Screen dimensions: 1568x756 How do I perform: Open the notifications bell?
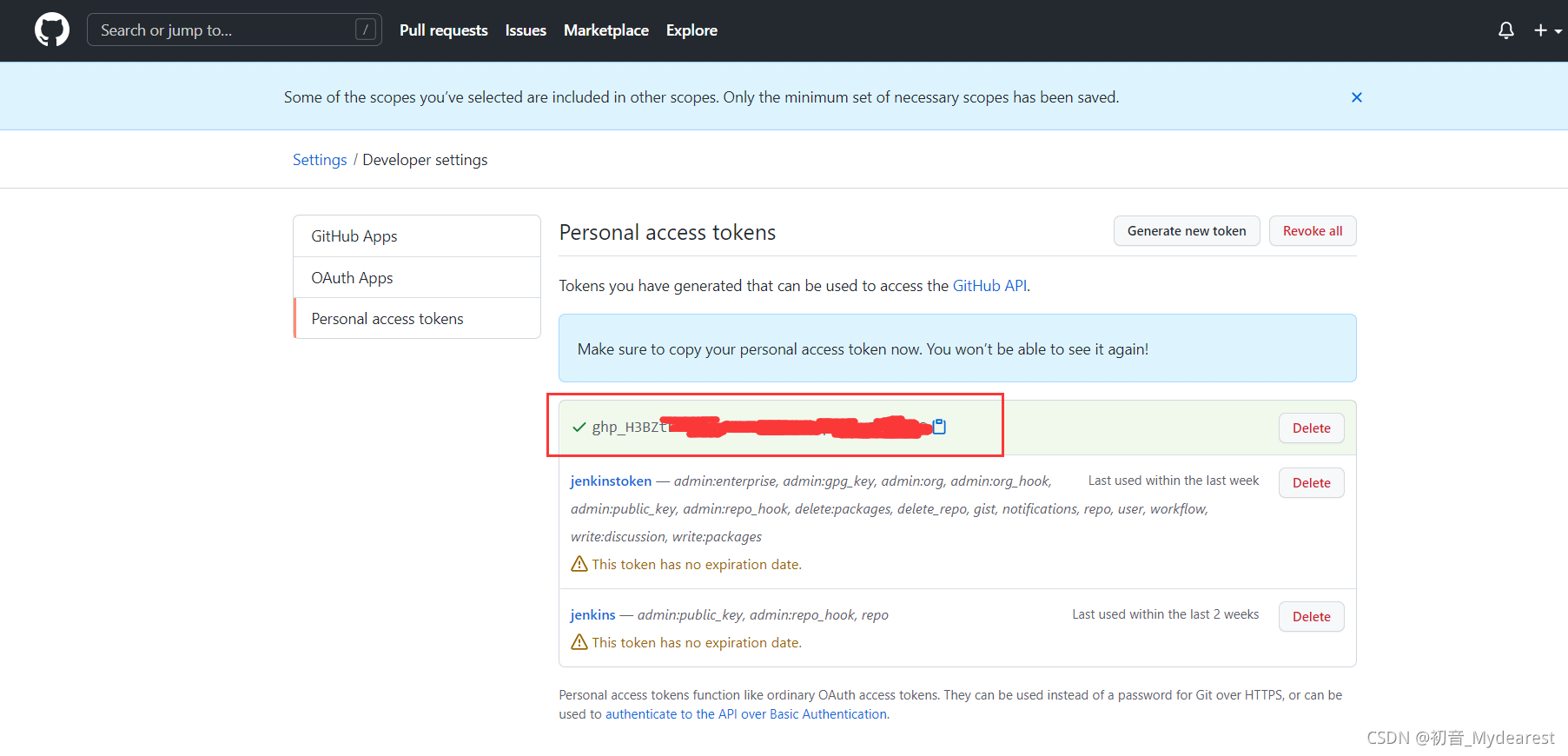point(1506,30)
